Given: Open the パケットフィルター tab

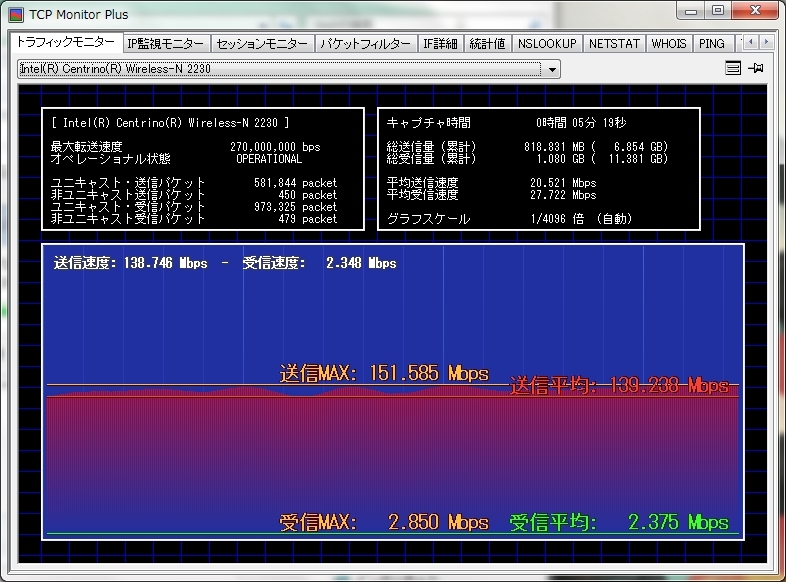Looking at the screenshot, I should [365, 44].
